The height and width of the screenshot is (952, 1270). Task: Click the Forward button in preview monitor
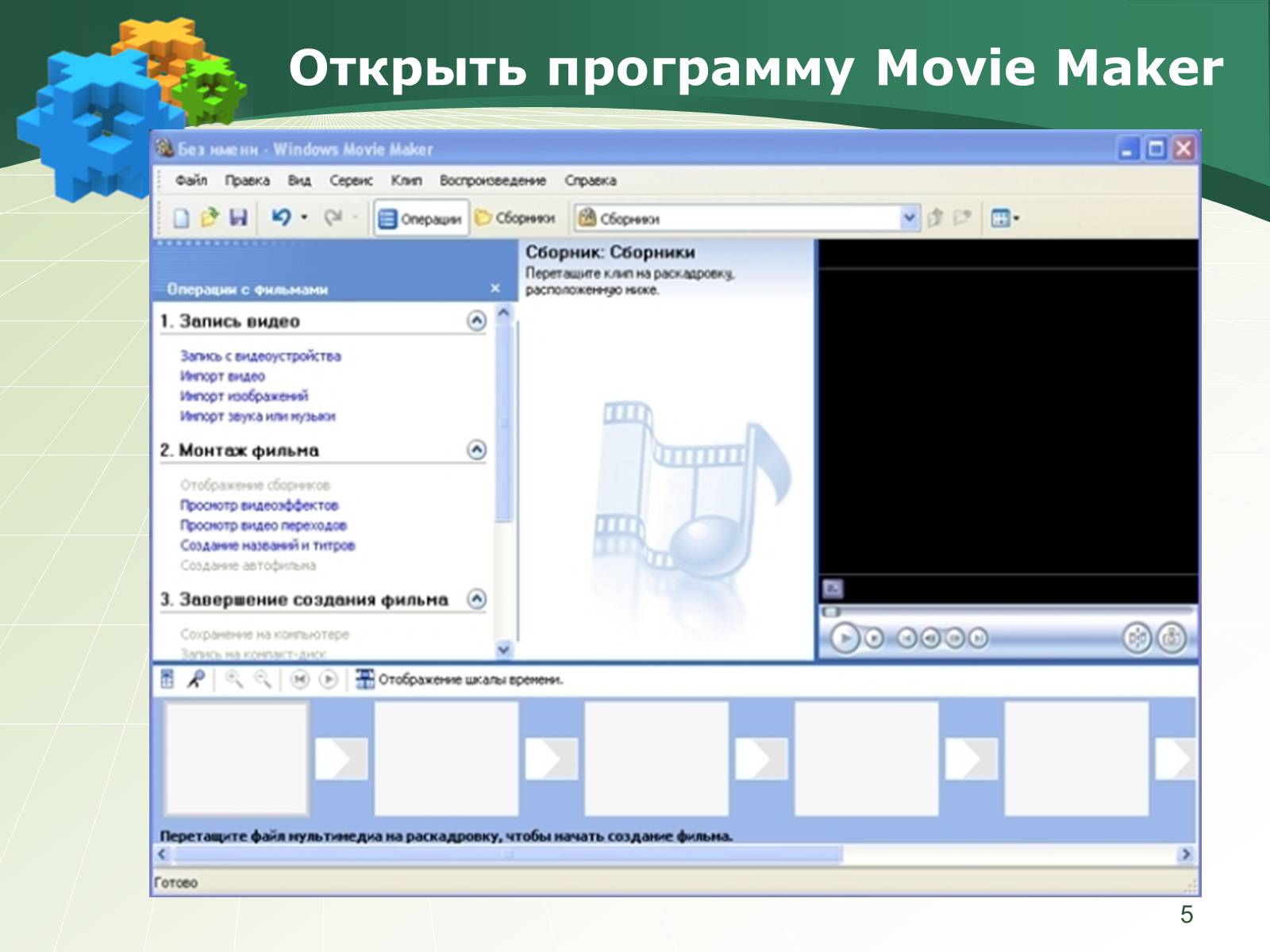click(x=979, y=638)
